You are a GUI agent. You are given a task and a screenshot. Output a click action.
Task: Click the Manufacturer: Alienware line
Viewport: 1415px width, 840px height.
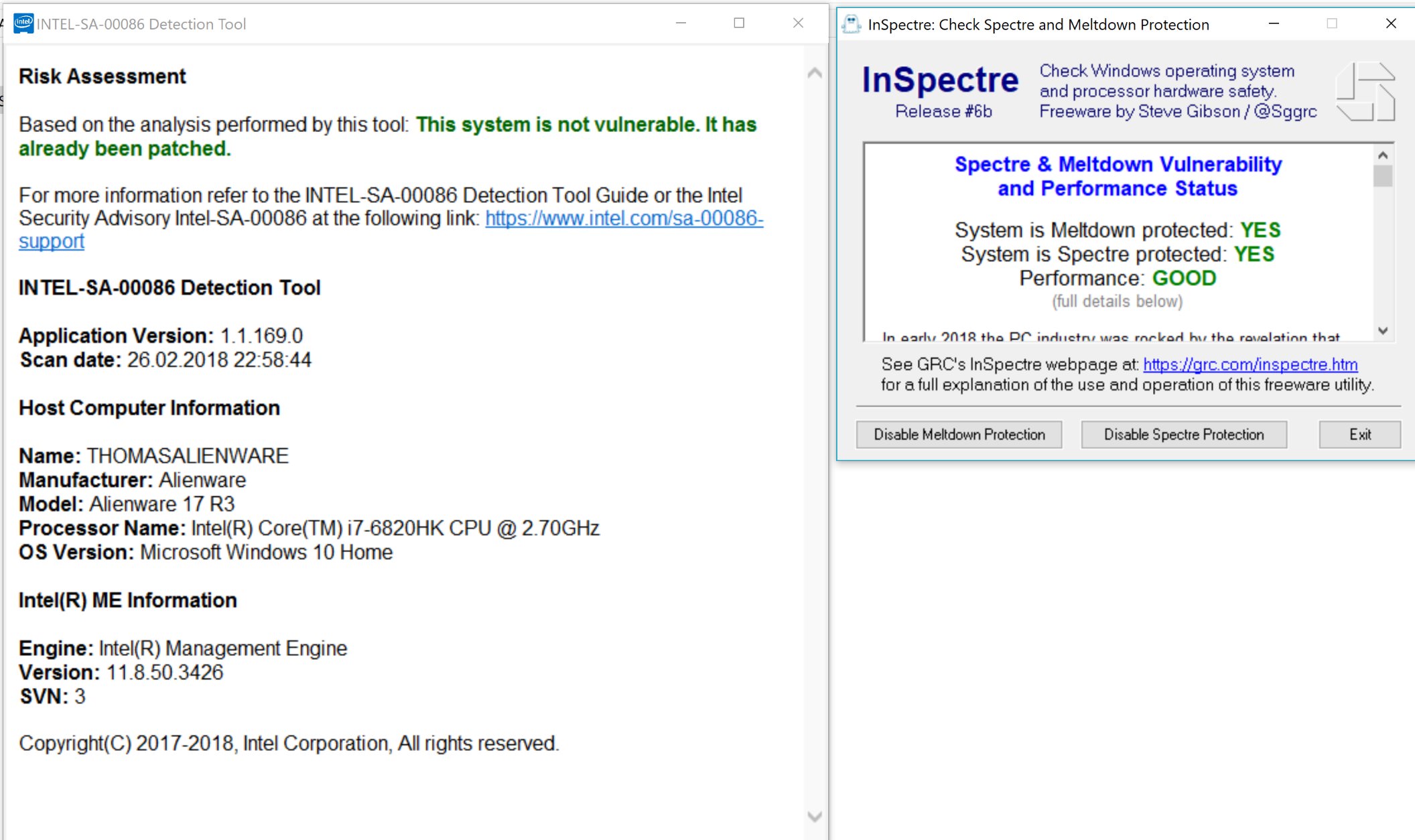point(132,480)
